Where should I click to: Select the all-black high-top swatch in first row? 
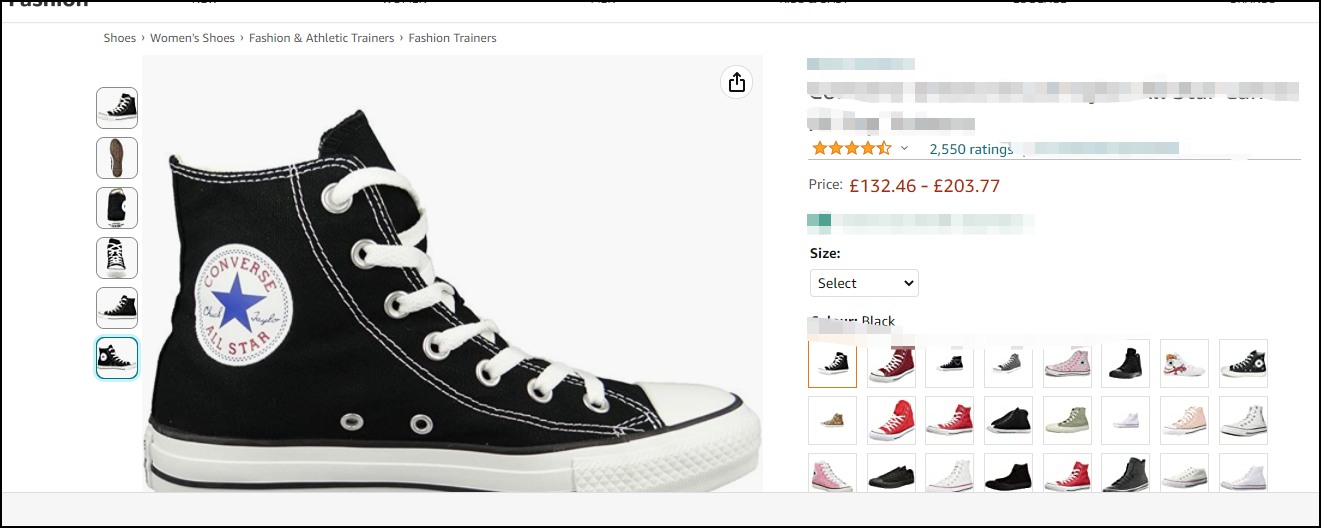pos(1126,364)
